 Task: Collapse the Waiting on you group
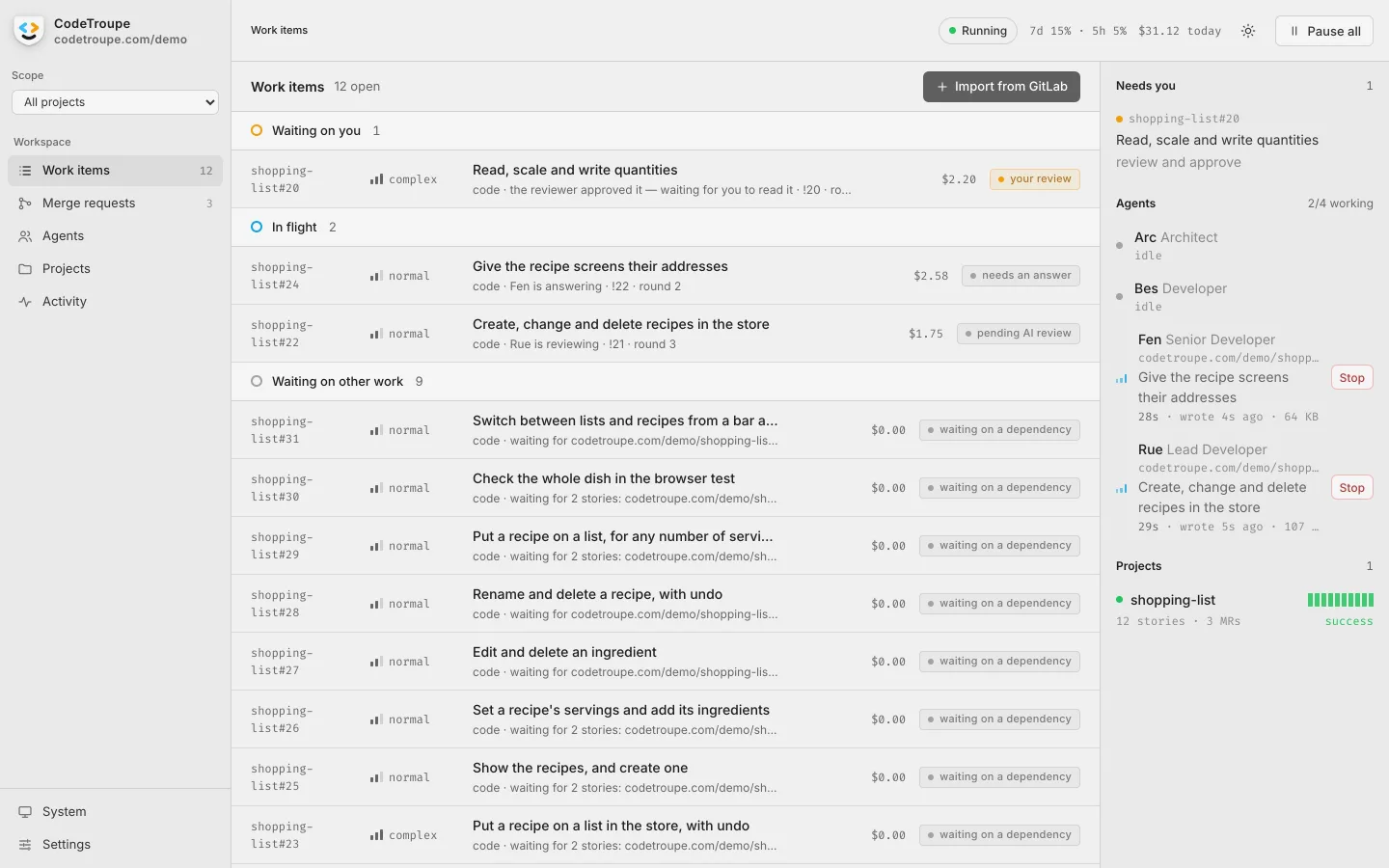coord(666,130)
